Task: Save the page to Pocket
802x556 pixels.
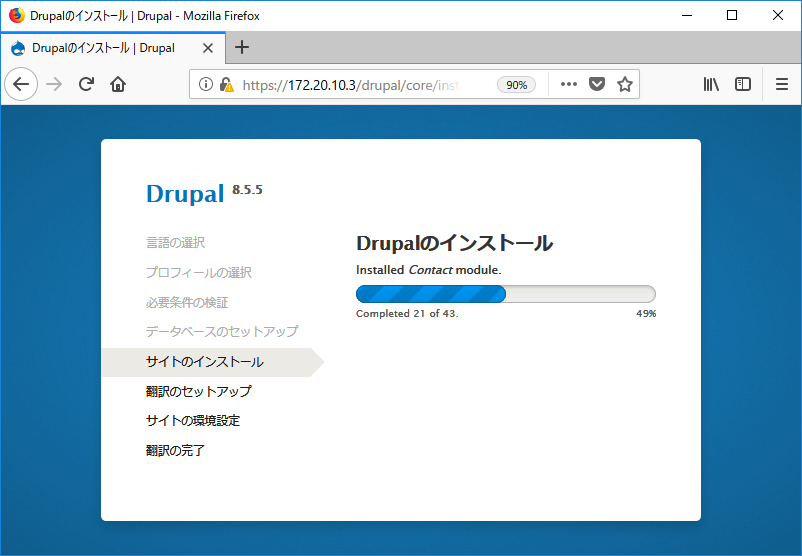Action: tap(596, 84)
